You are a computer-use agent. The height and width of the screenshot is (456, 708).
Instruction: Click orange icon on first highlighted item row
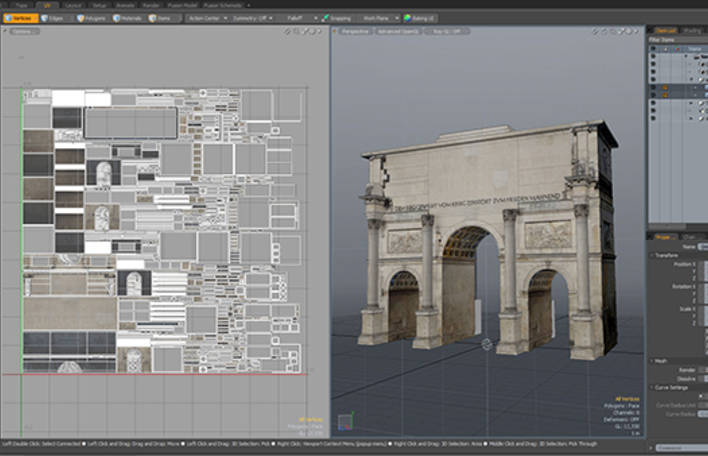[x=665, y=88]
